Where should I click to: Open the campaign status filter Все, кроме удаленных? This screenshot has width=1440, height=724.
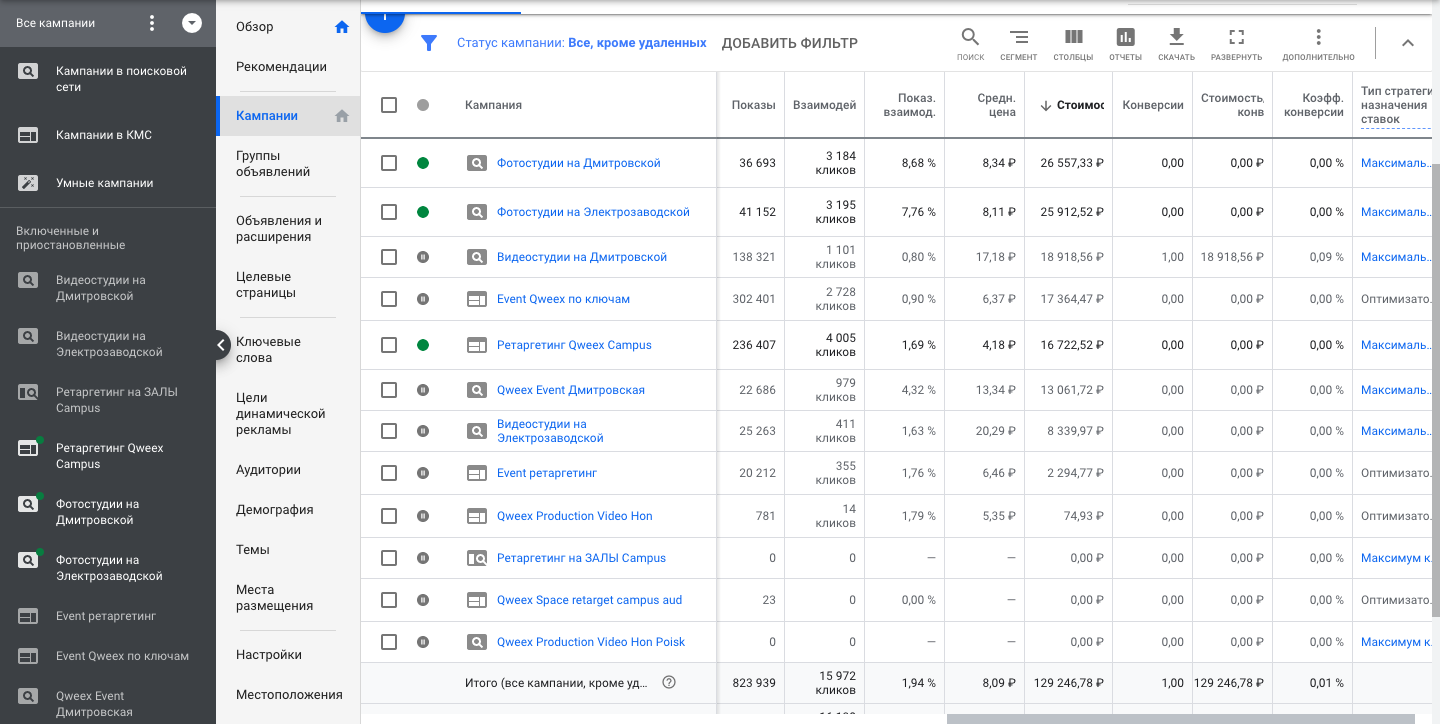[x=582, y=43]
